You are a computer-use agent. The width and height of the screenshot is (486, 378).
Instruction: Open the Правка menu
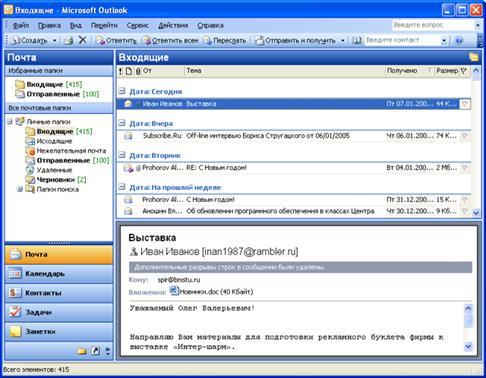pyautogui.click(x=49, y=25)
